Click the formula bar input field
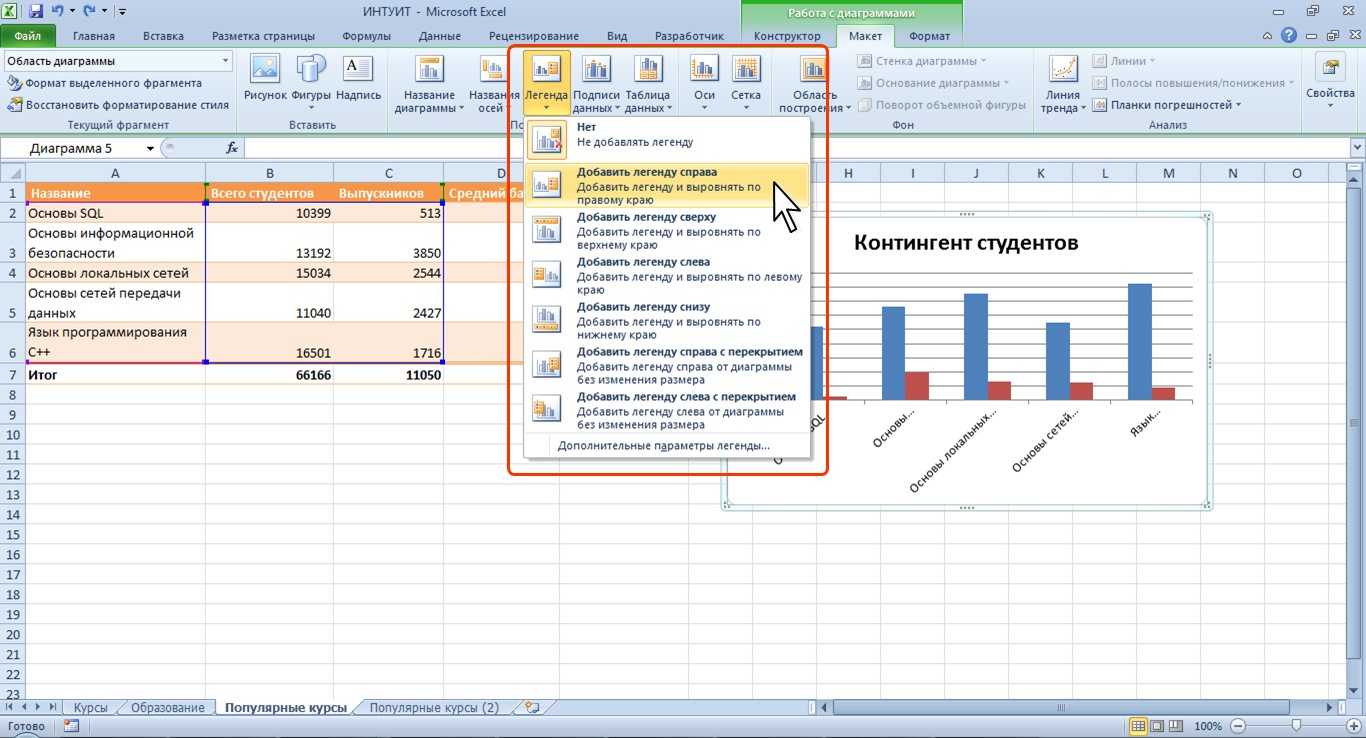This screenshot has width=1366, height=738. pos(795,148)
